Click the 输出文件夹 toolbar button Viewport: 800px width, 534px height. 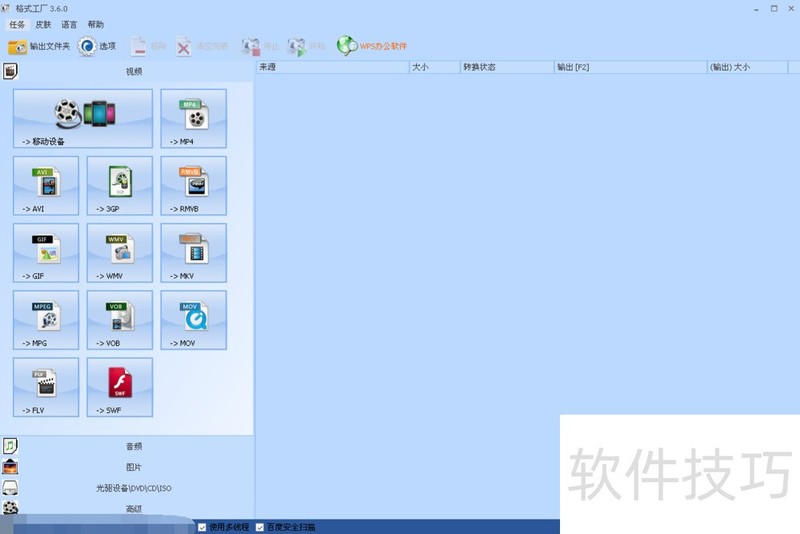[x=40, y=46]
